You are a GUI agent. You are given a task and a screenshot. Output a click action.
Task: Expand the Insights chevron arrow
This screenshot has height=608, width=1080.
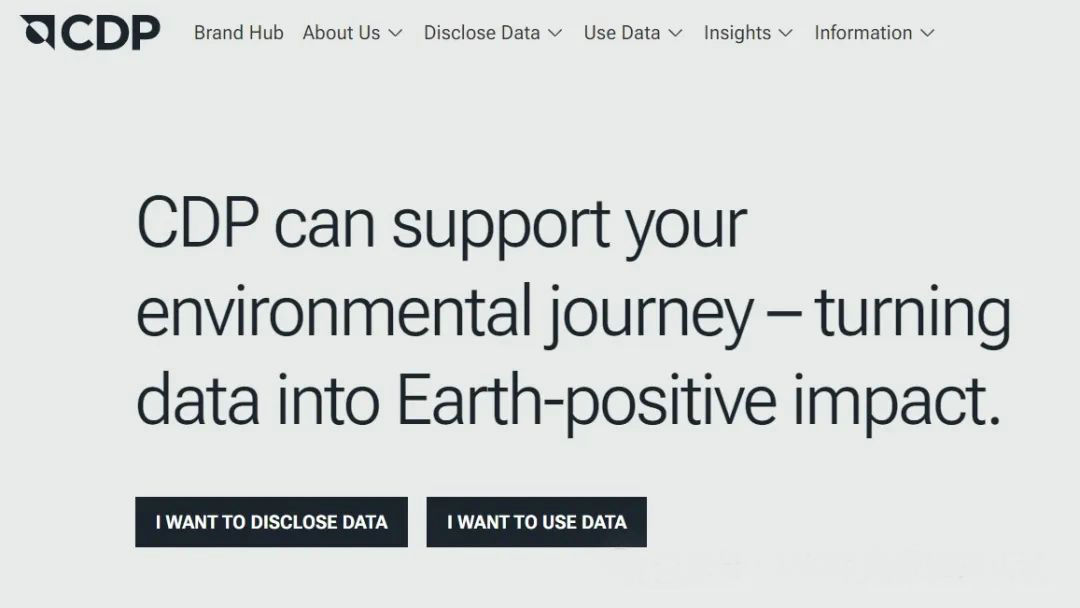pyautogui.click(x=785, y=33)
